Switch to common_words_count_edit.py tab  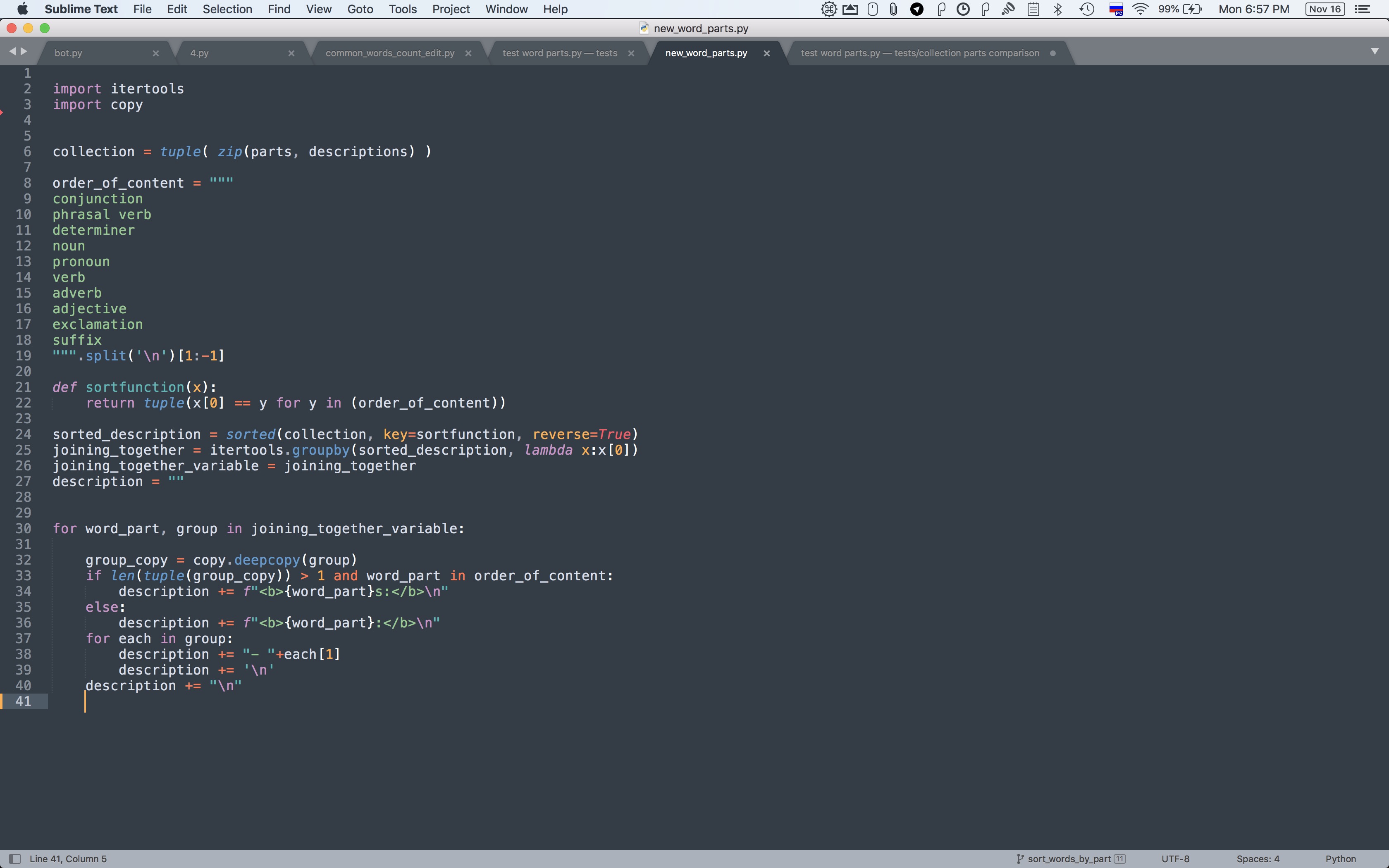[390, 53]
